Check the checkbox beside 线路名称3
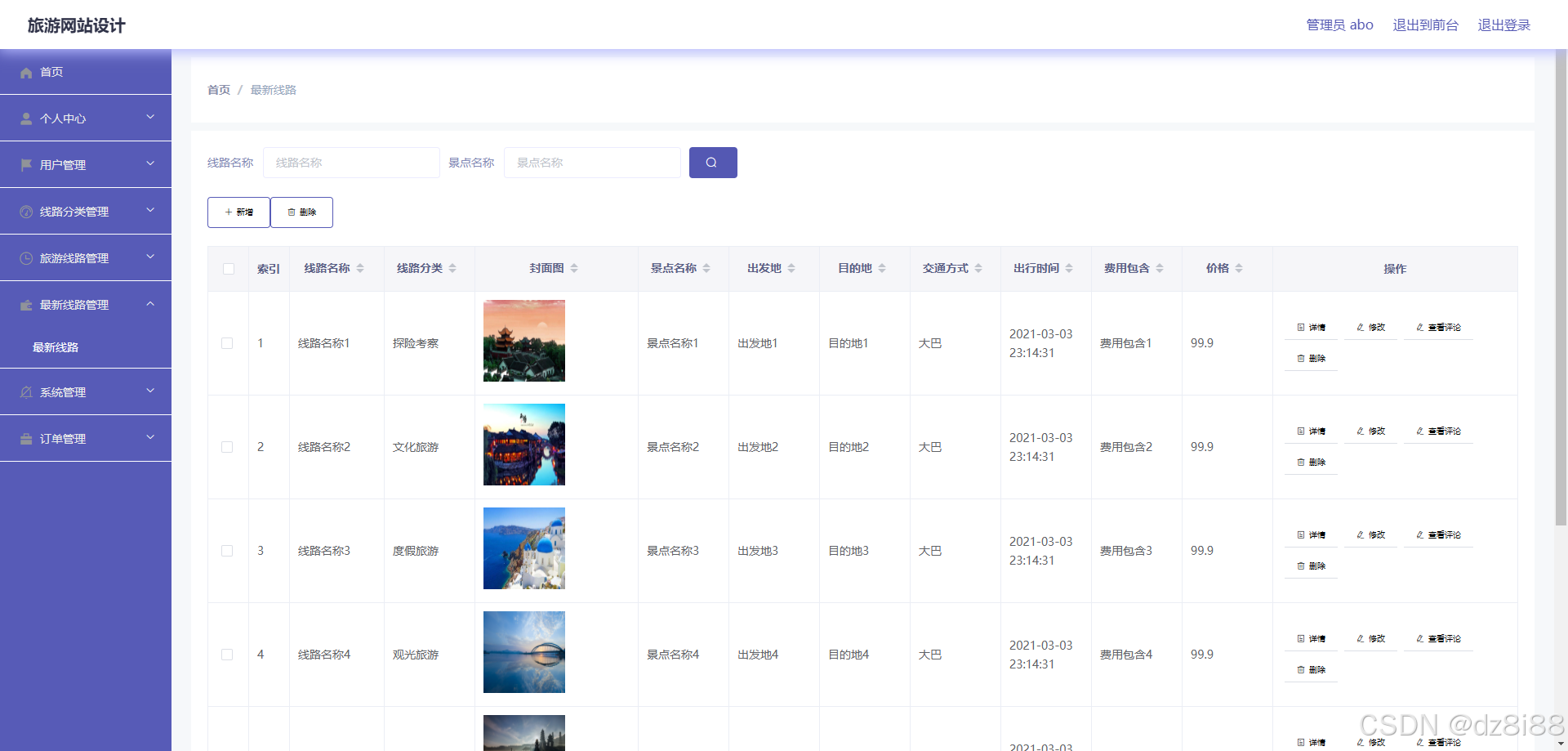This screenshot has height=751, width=1568. point(228,550)
